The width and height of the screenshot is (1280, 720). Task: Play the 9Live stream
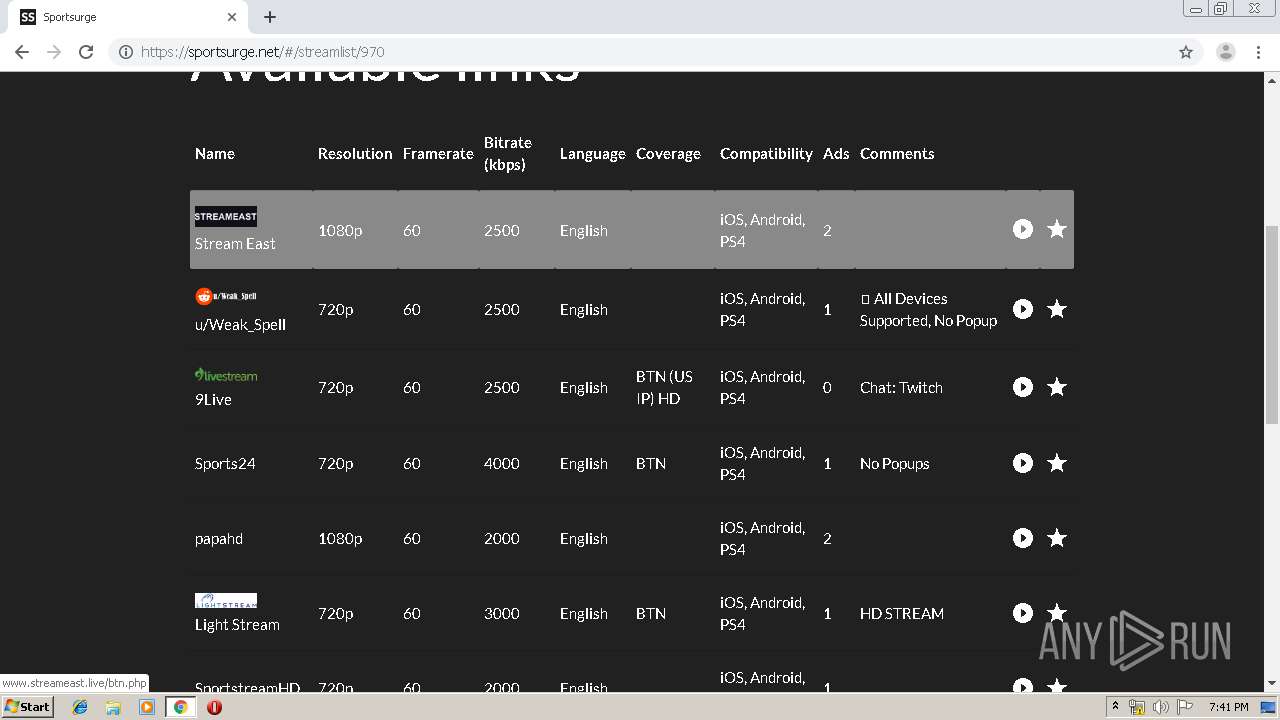[1022, 387]
